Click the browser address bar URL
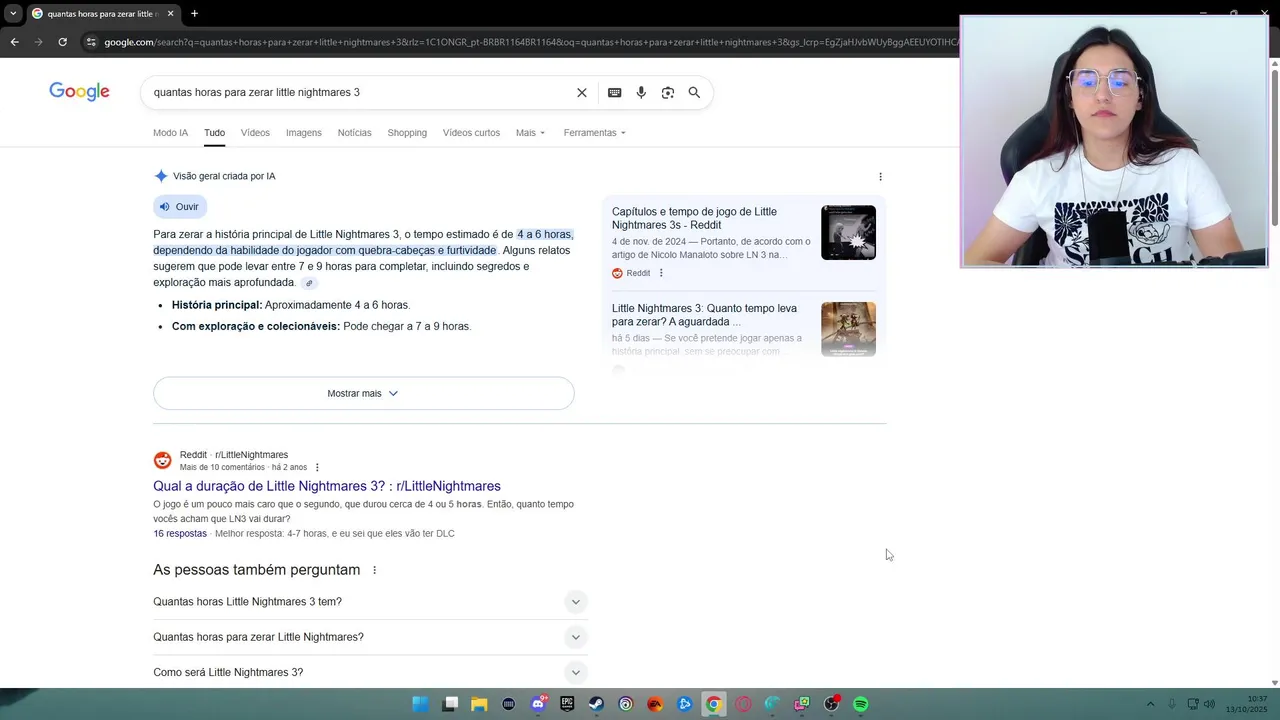 click(x=530, y=42)
